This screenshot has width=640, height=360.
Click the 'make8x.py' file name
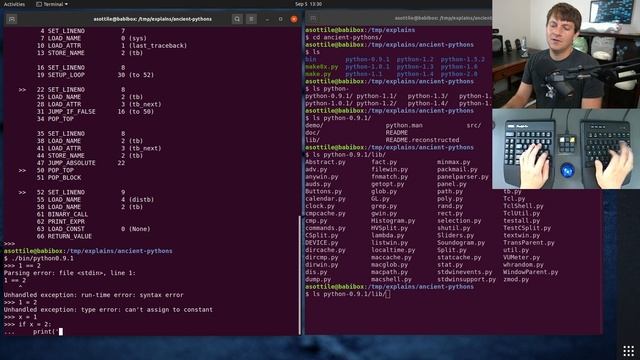pyautogui.click(x=322, y=67)
